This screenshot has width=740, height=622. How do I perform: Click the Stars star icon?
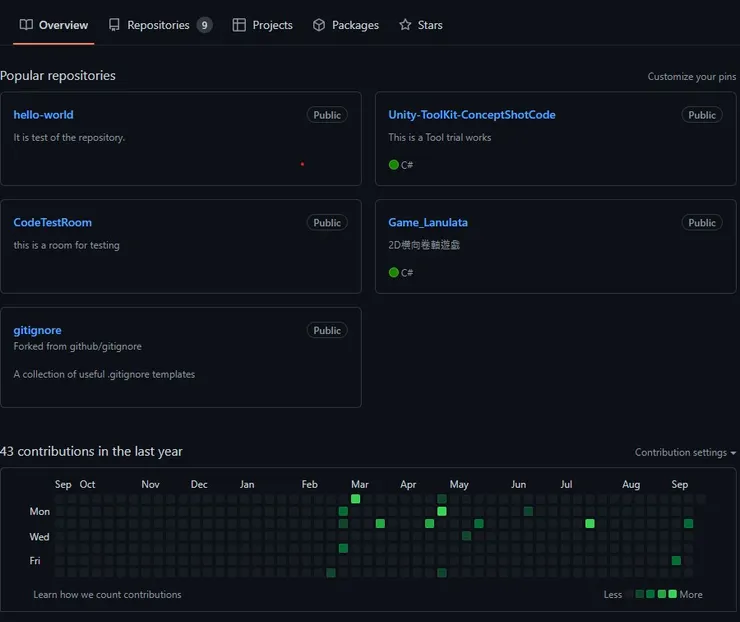click(x=405, y=25)
